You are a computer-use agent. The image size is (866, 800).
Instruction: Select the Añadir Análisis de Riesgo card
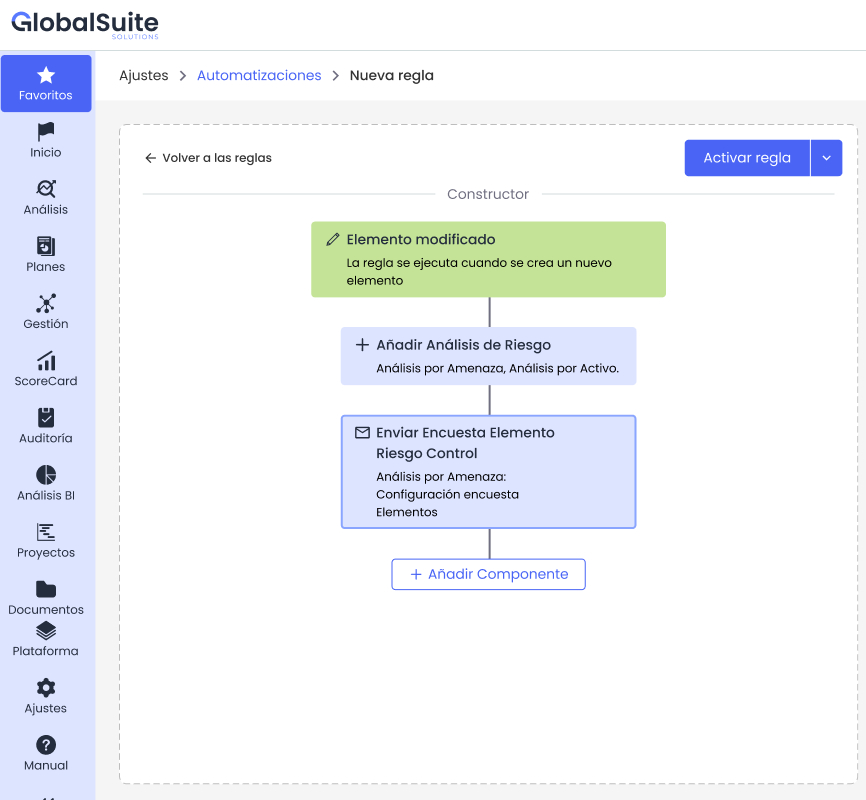pyautogui.click(x=488, y=356)
